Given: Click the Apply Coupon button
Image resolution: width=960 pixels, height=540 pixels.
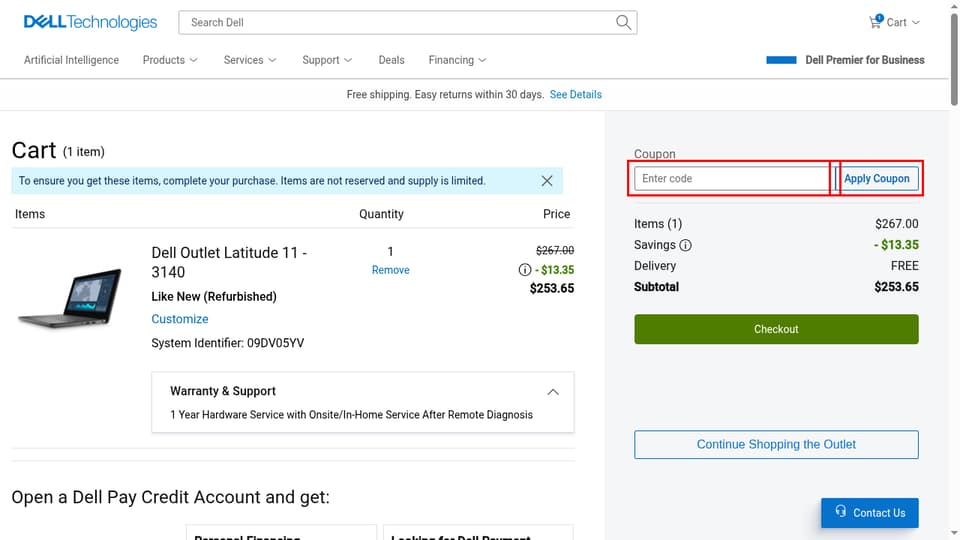Looking at the screenshot, I should tap(877, 178).
